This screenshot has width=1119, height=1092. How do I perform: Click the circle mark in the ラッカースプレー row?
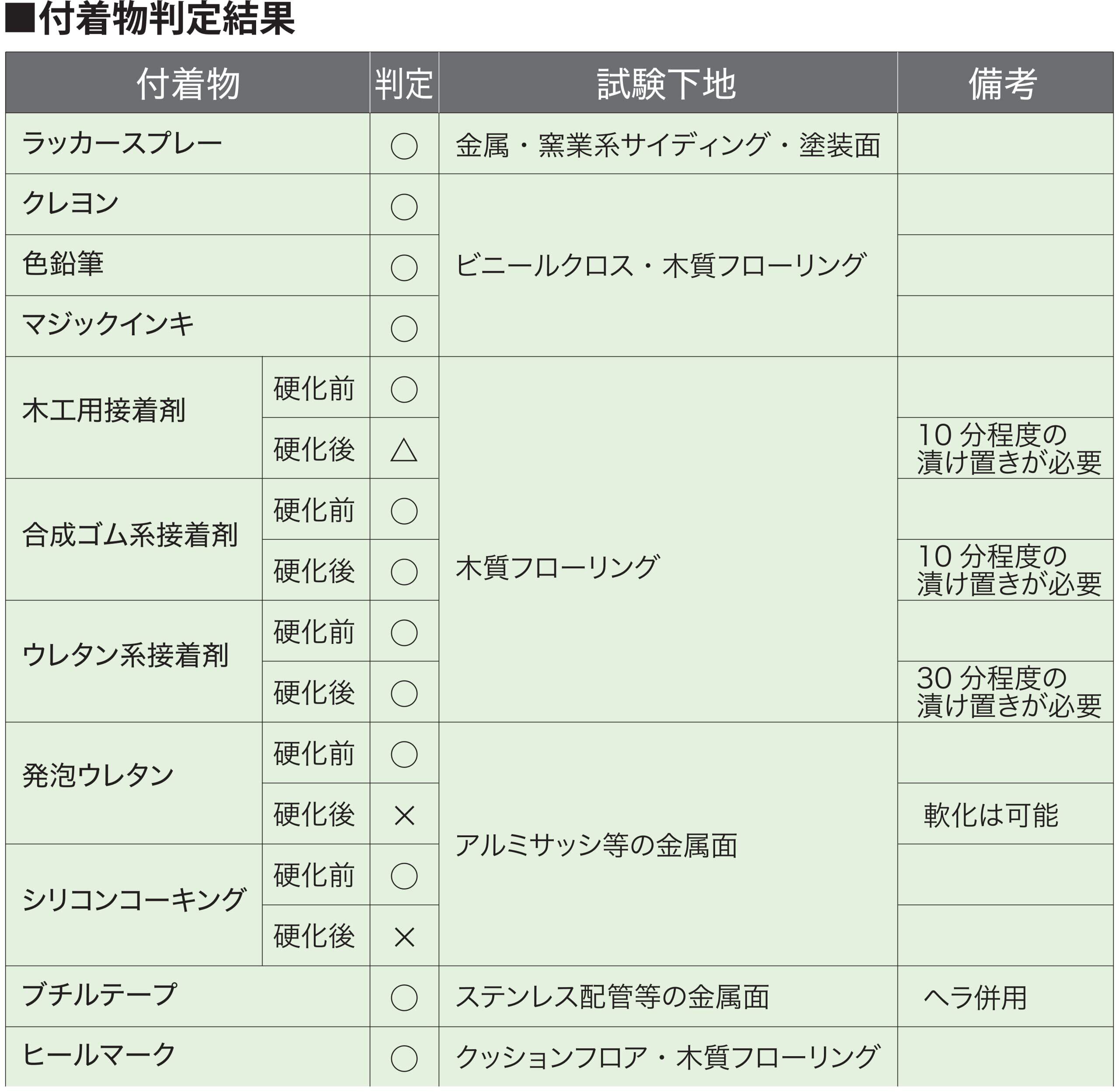(404, 146)
